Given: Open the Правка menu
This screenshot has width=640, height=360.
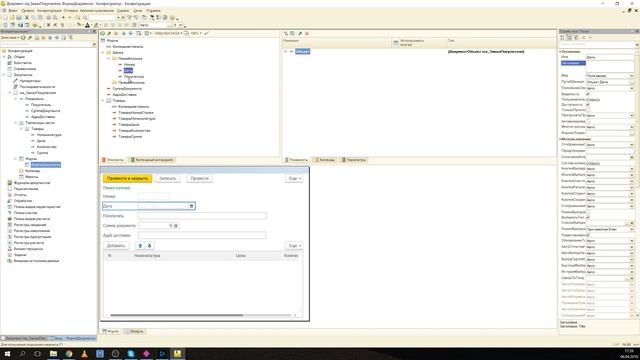Looking at the screenshot, I should [x=28, y=11].
